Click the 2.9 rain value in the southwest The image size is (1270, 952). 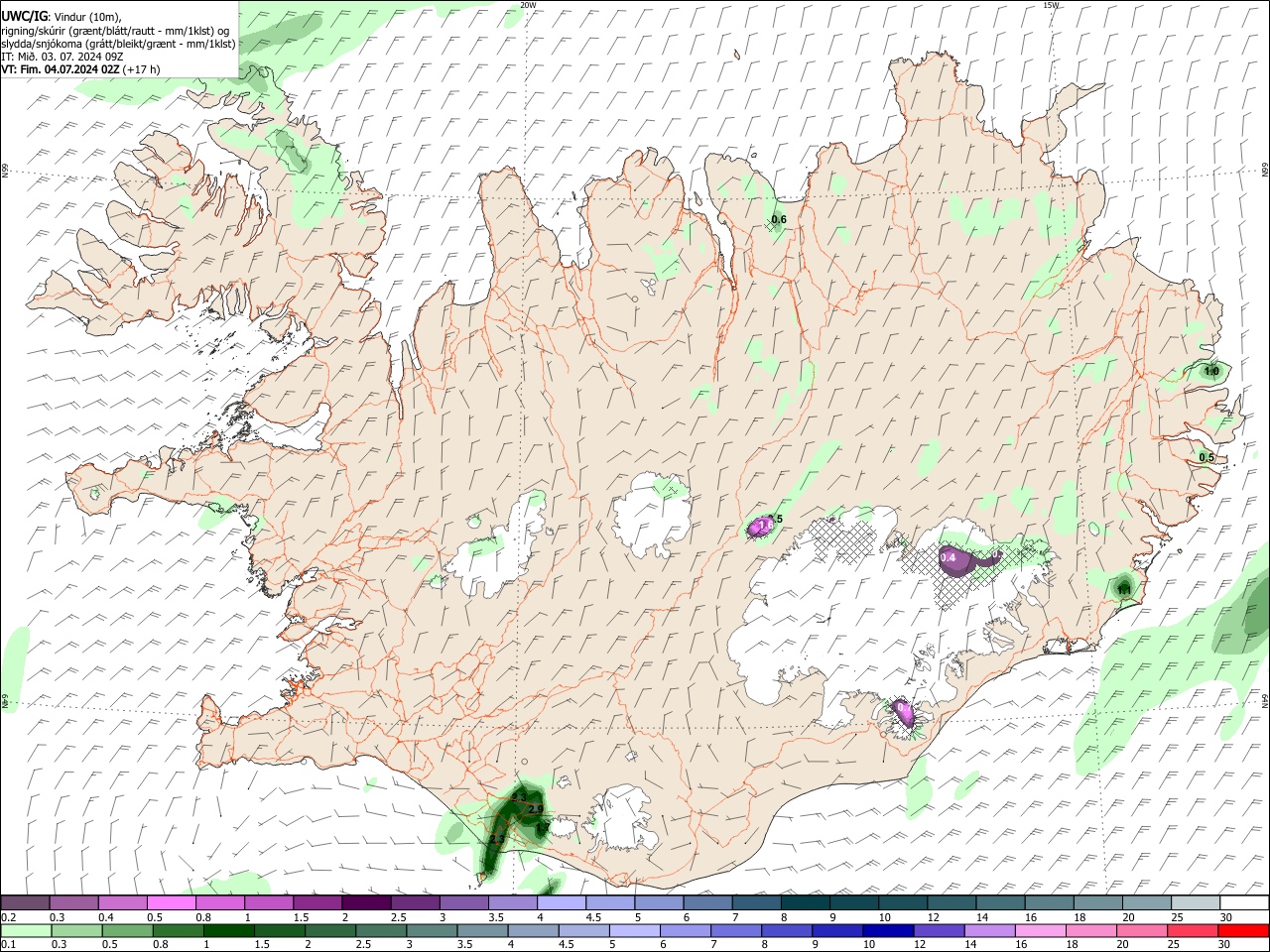click(536, 810)
